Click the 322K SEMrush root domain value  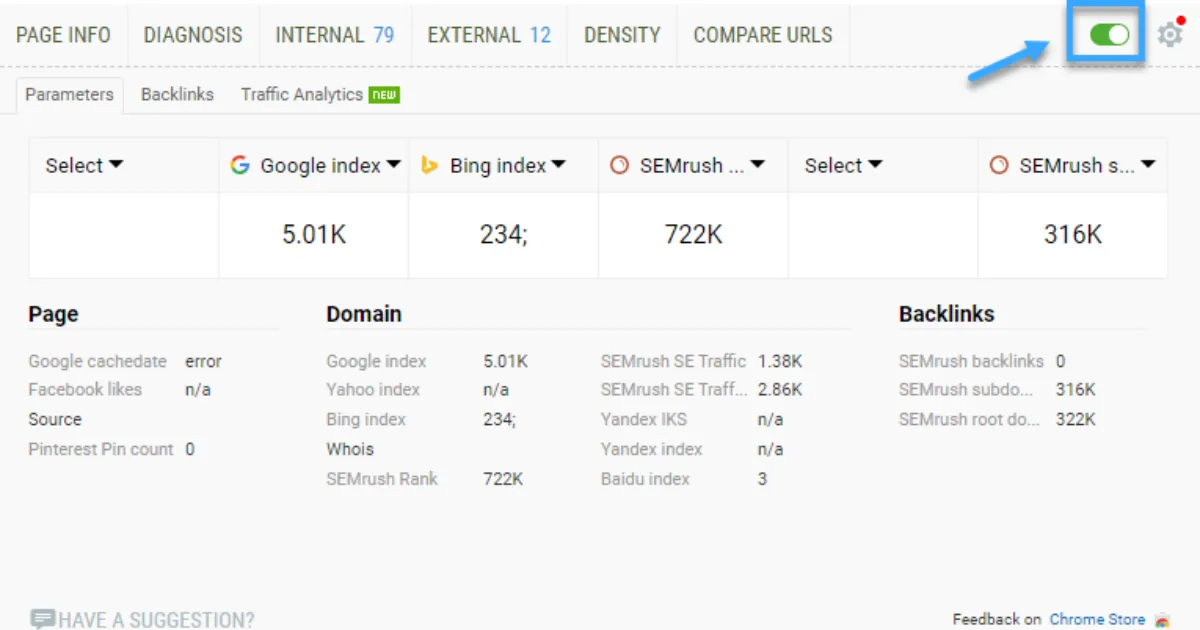click(x=1076, y=419)
